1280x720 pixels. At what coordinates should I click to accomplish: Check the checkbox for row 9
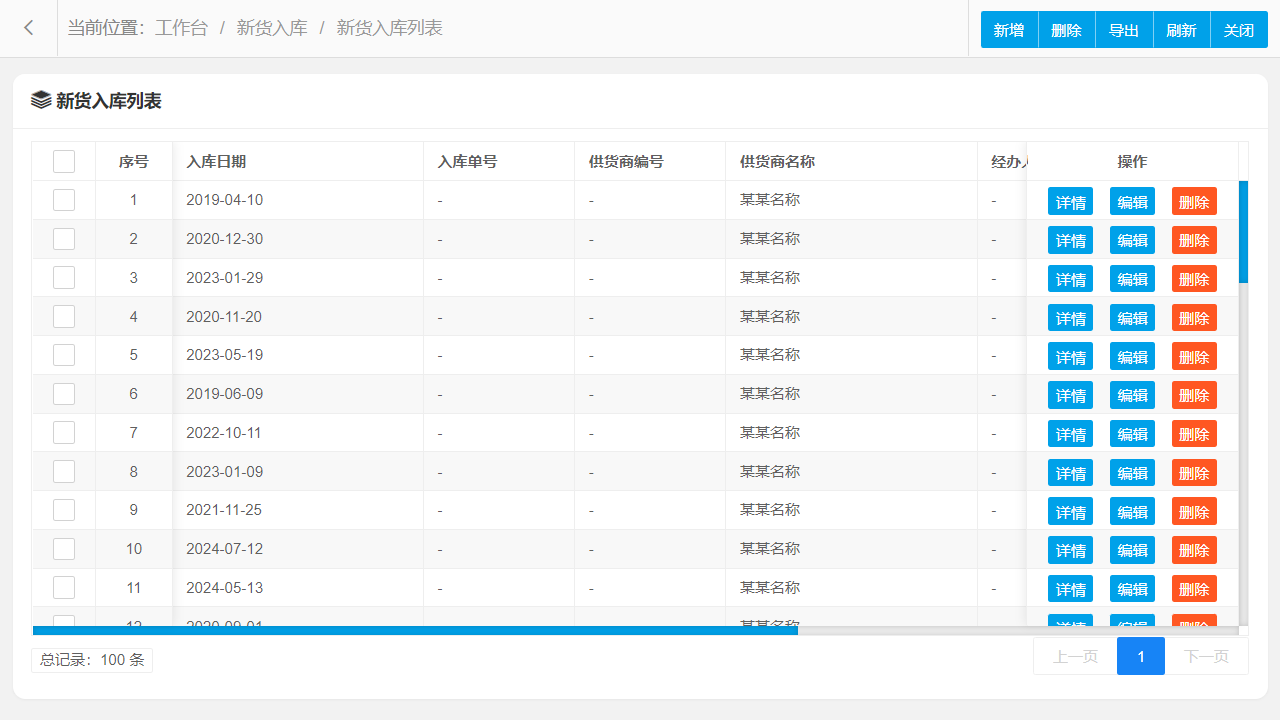64,510
